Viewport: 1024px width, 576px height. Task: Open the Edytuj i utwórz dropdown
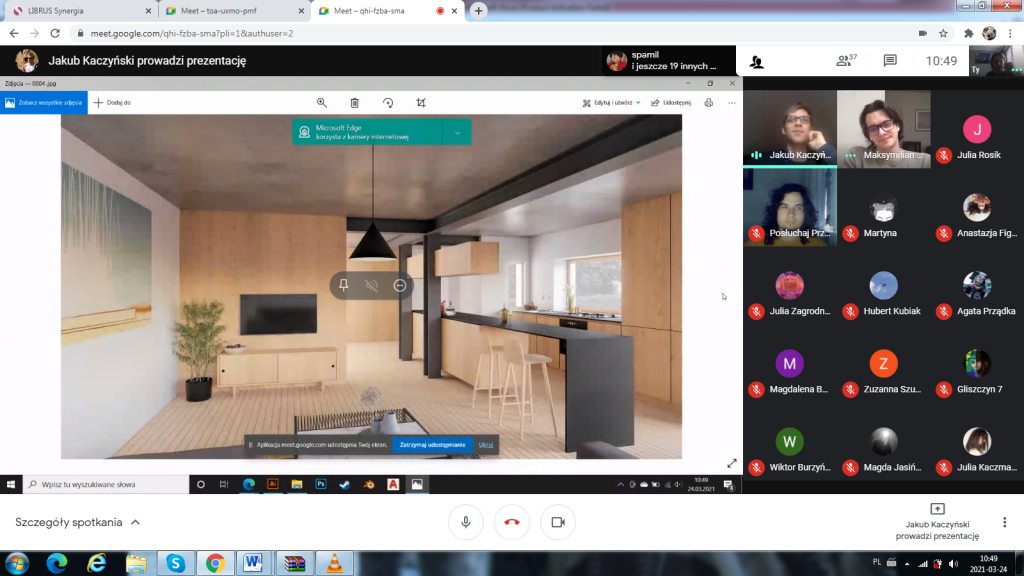click(610, 102)
